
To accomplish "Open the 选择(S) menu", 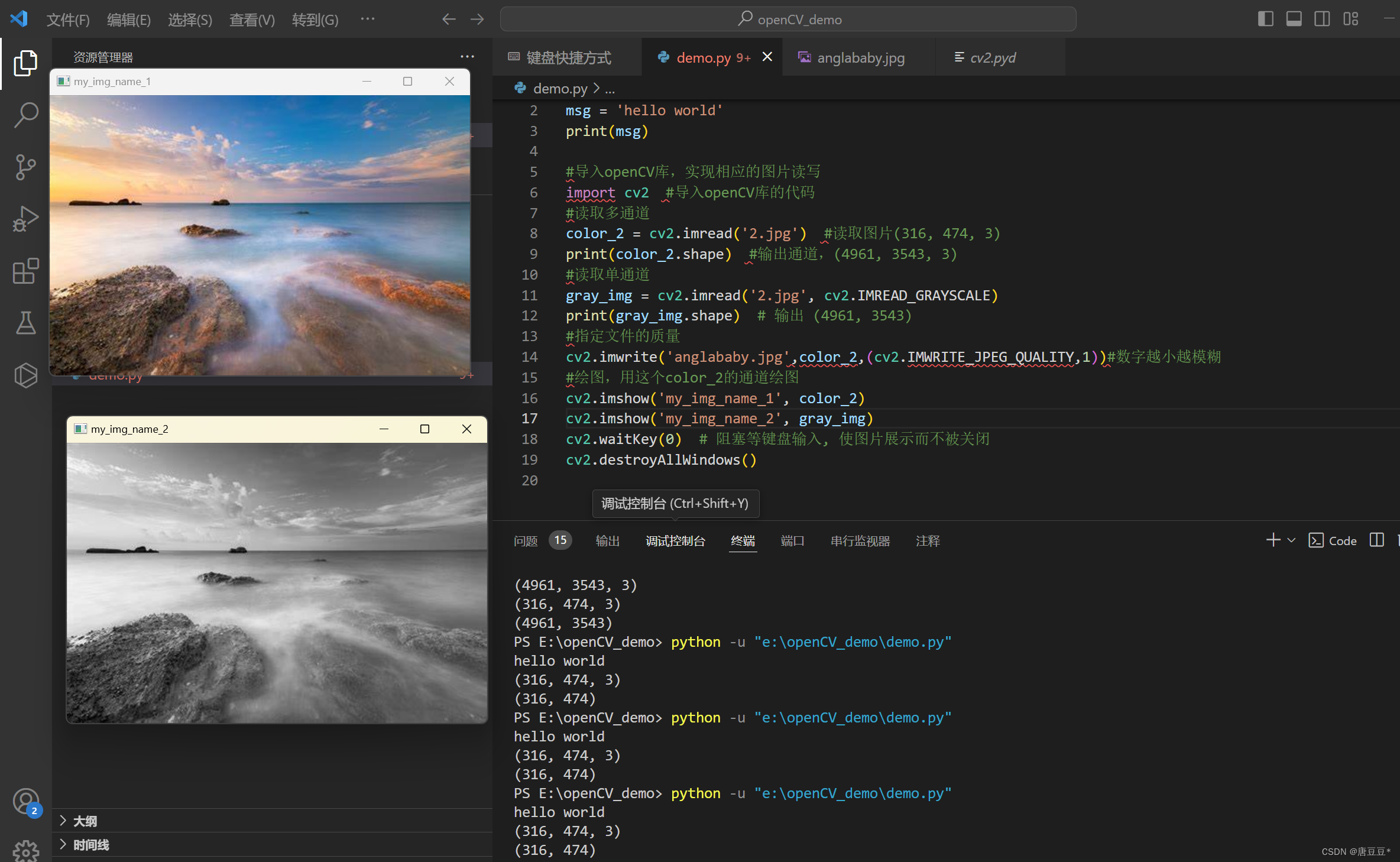I will [190, 20].
